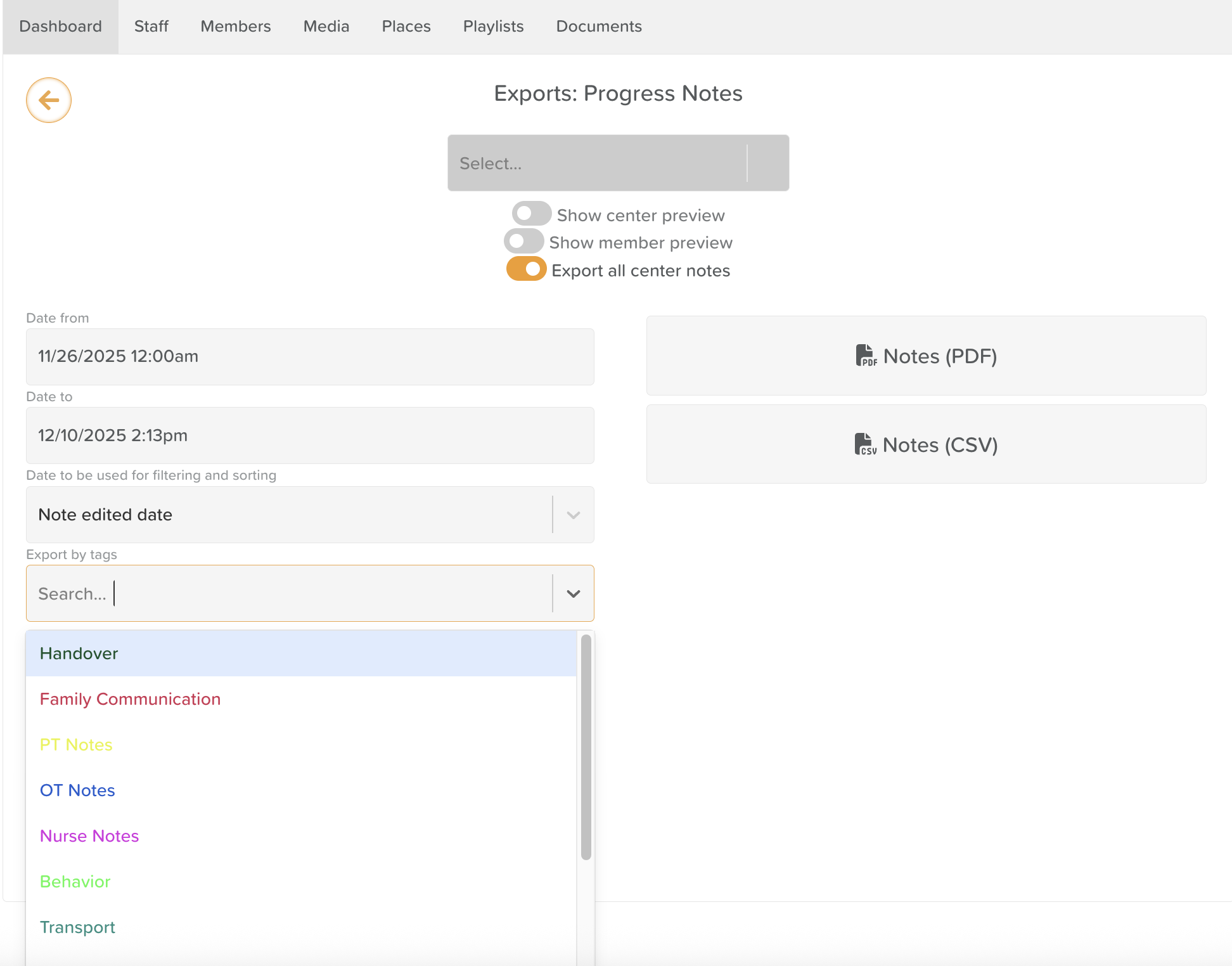The image size is (1232, 966).
Task: Enable Show member preview switch
Action: coord(523,241)
